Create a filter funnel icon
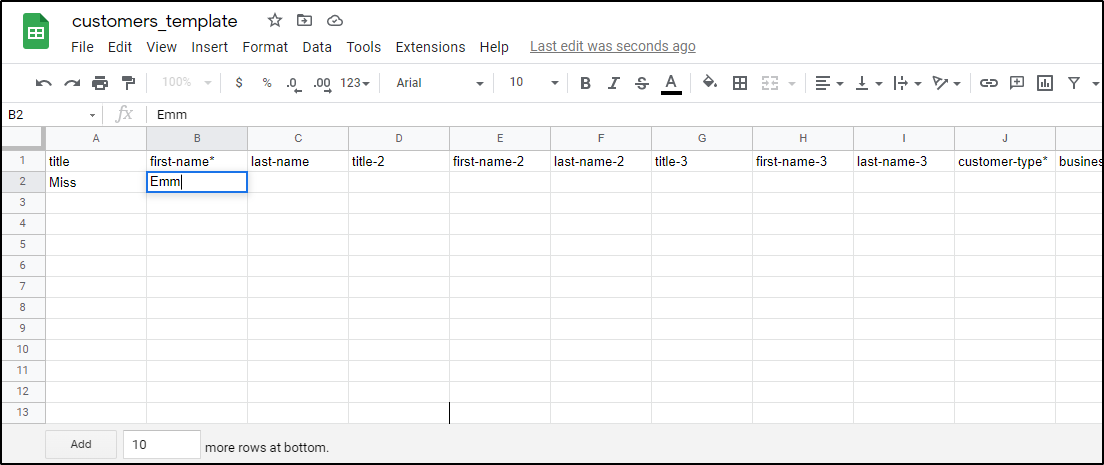The image size is (1104, 465). 1074,83
